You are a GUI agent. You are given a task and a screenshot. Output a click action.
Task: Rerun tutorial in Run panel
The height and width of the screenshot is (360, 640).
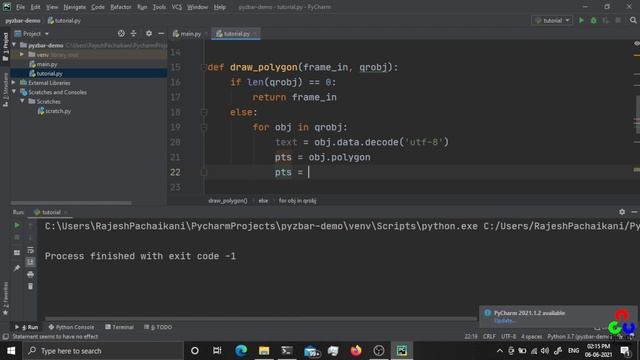coord(17,225)
